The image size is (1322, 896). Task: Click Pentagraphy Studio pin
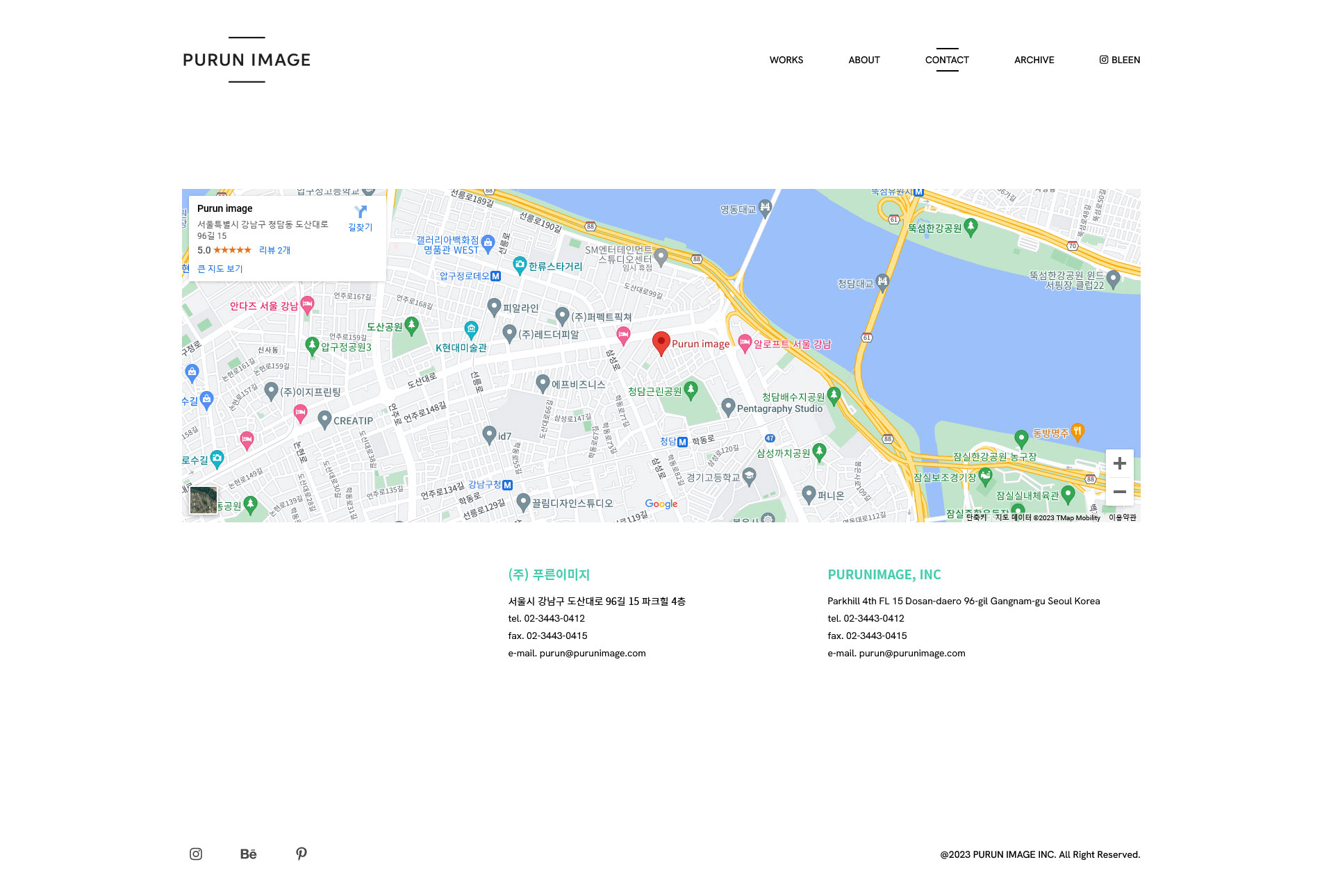tap(727, 406)
